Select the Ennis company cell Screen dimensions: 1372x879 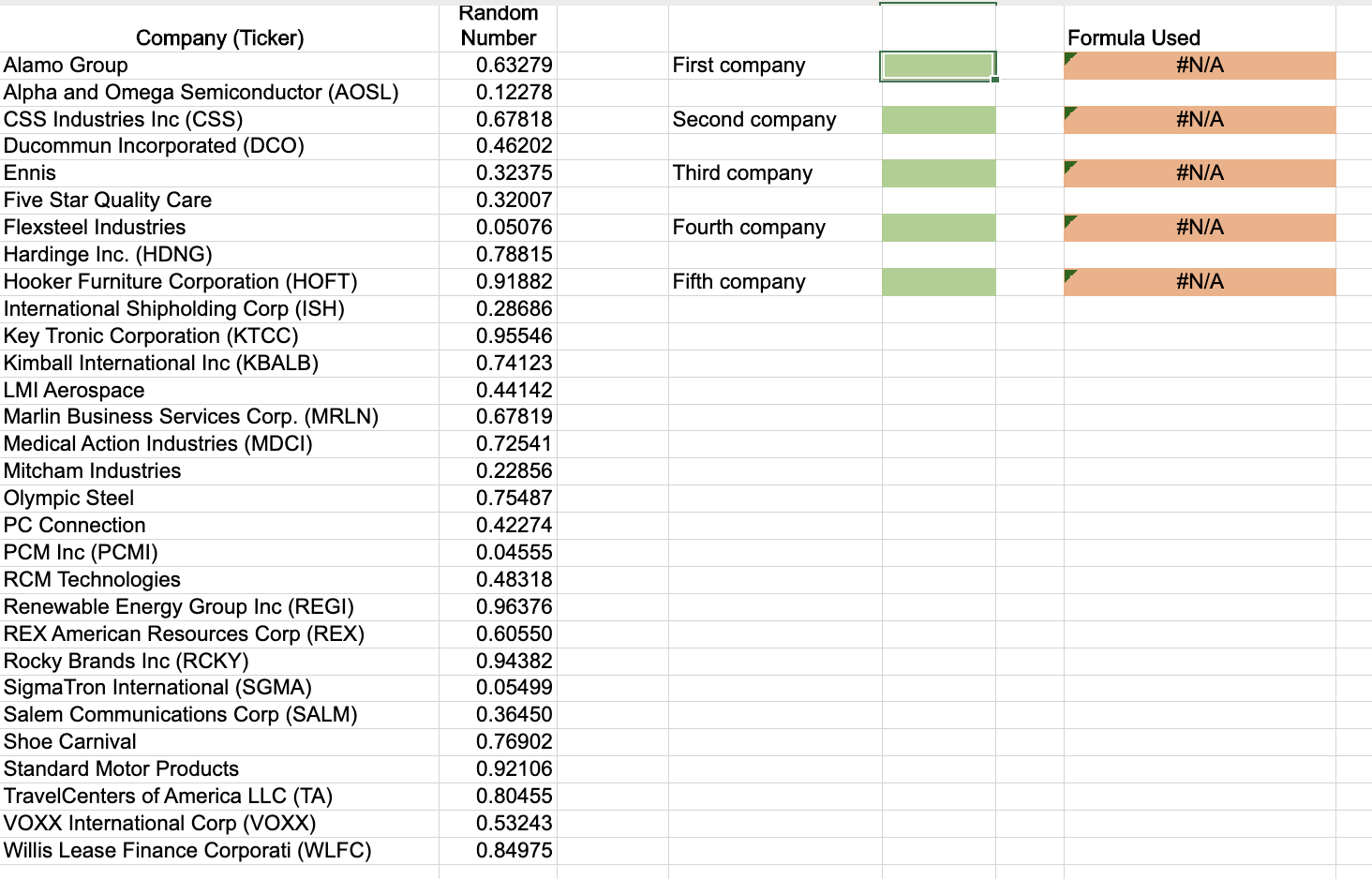219,173
